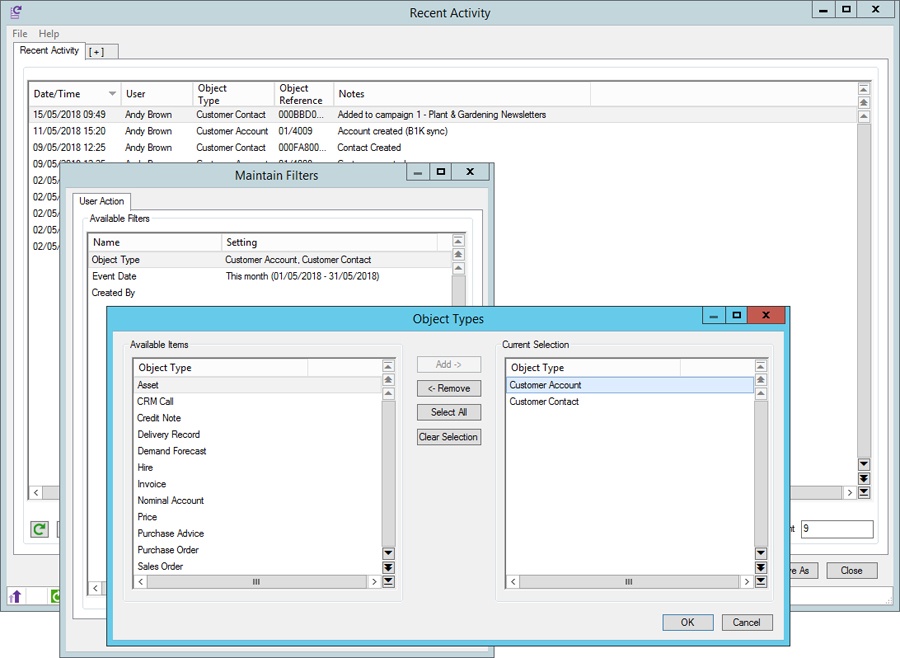The height and width of the screenshot is (658, 900).
Task: Click Close button in Recent Activity window
Action: coord(852,570)
